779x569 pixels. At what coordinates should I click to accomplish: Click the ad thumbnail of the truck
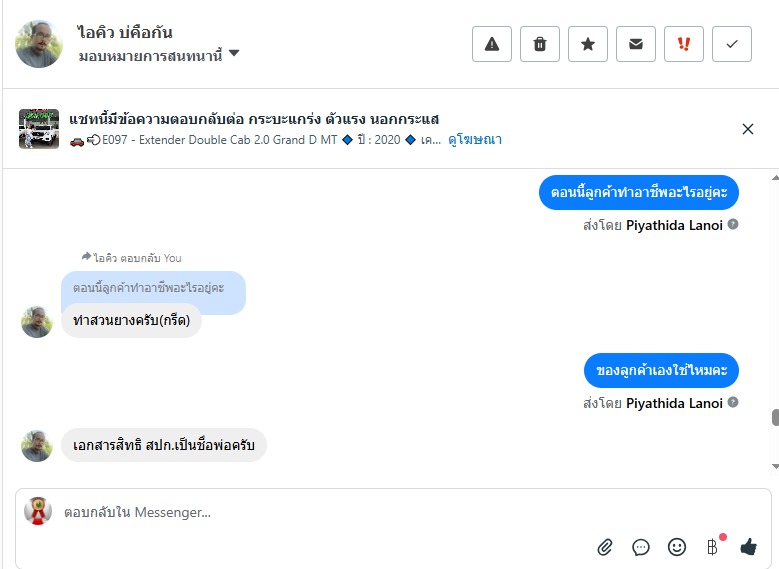point(39,129)
